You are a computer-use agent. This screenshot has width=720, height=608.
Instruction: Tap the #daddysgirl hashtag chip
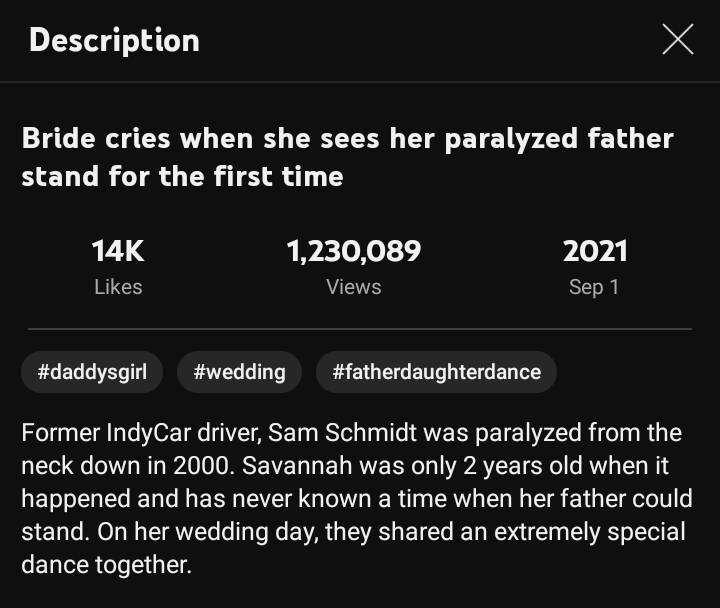click(92, 372)
